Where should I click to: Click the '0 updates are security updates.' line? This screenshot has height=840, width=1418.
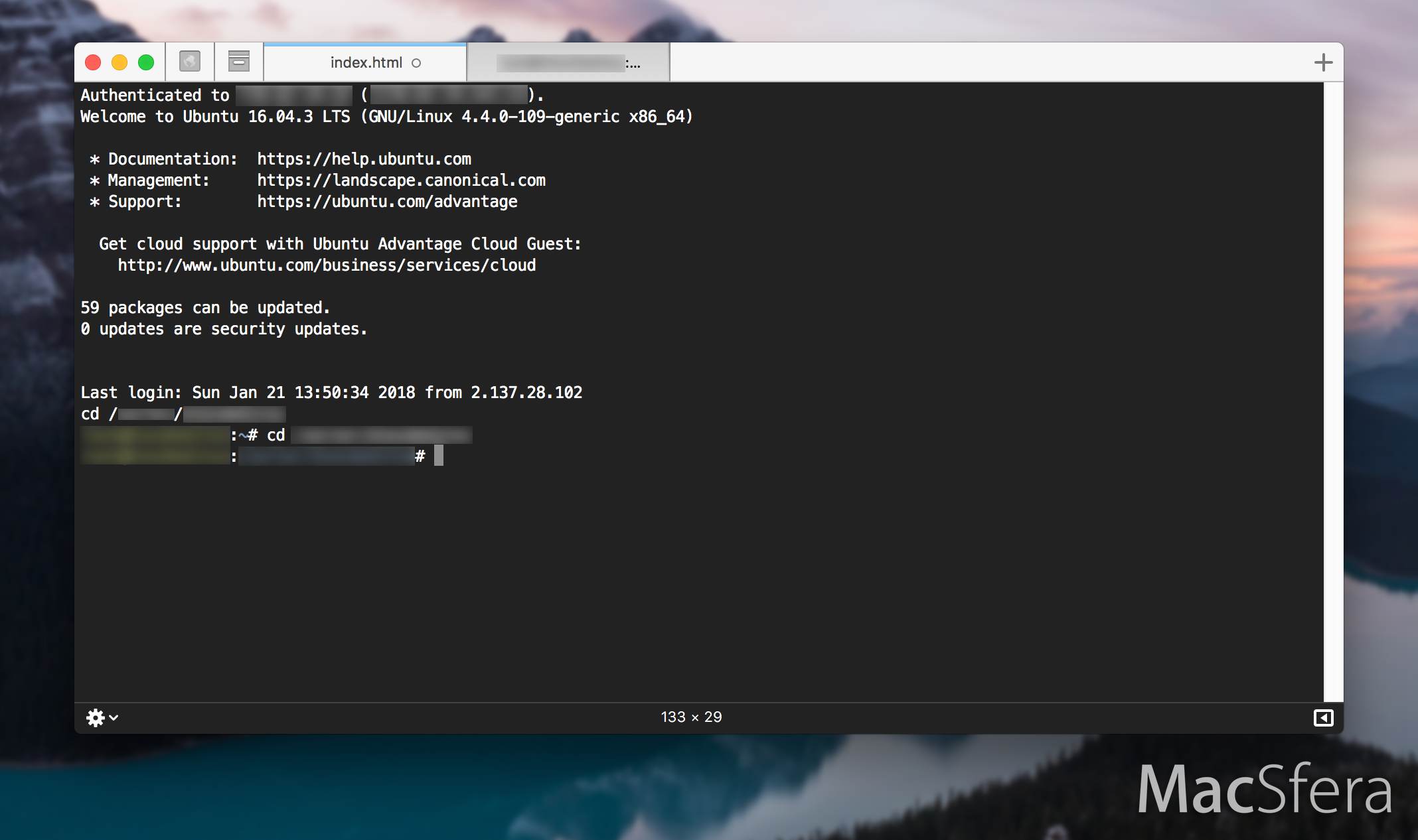tap(224, 329)
